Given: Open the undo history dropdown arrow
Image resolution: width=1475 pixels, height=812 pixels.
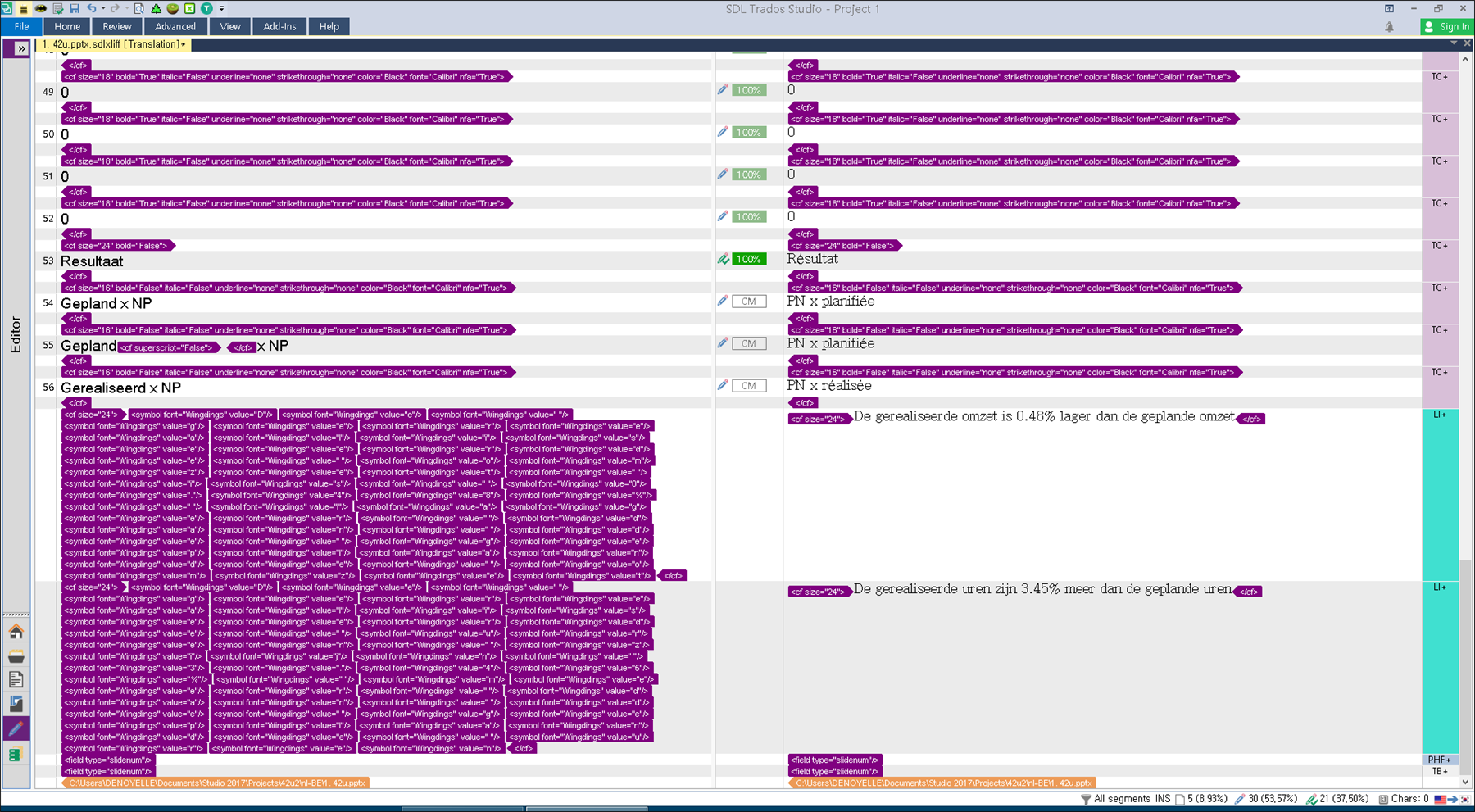Looking at the screenshot, I should point(102,9).
